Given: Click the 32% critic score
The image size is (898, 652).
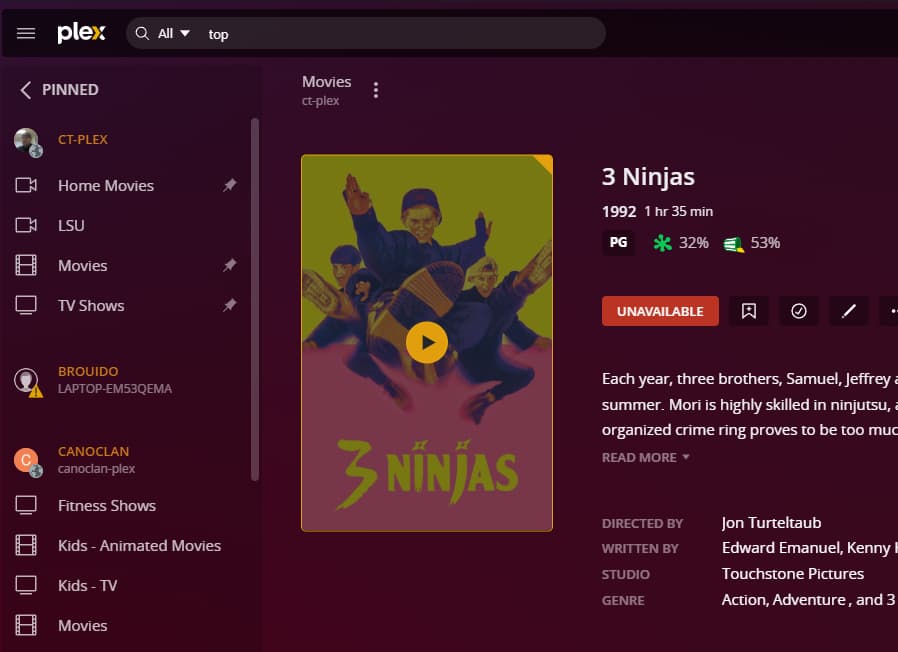Looking at the screenshot, I should point(694,243).
